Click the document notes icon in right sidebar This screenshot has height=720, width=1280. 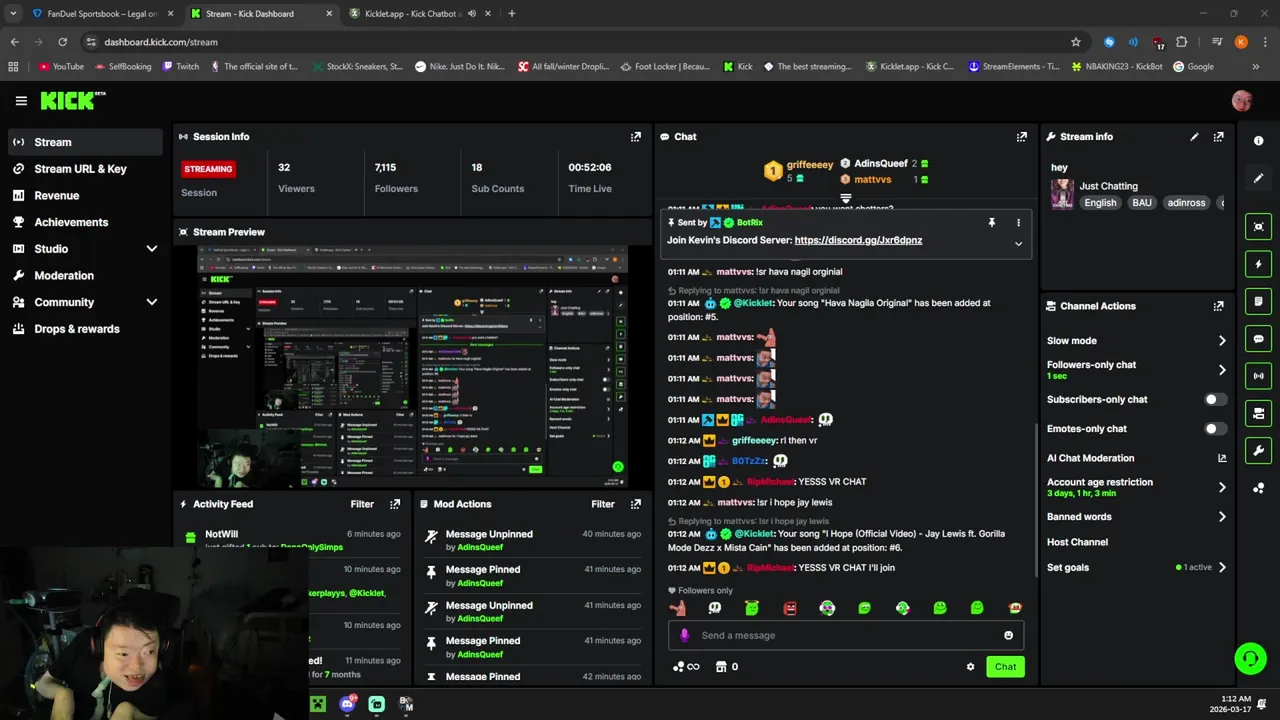(x=1259, y=301)
